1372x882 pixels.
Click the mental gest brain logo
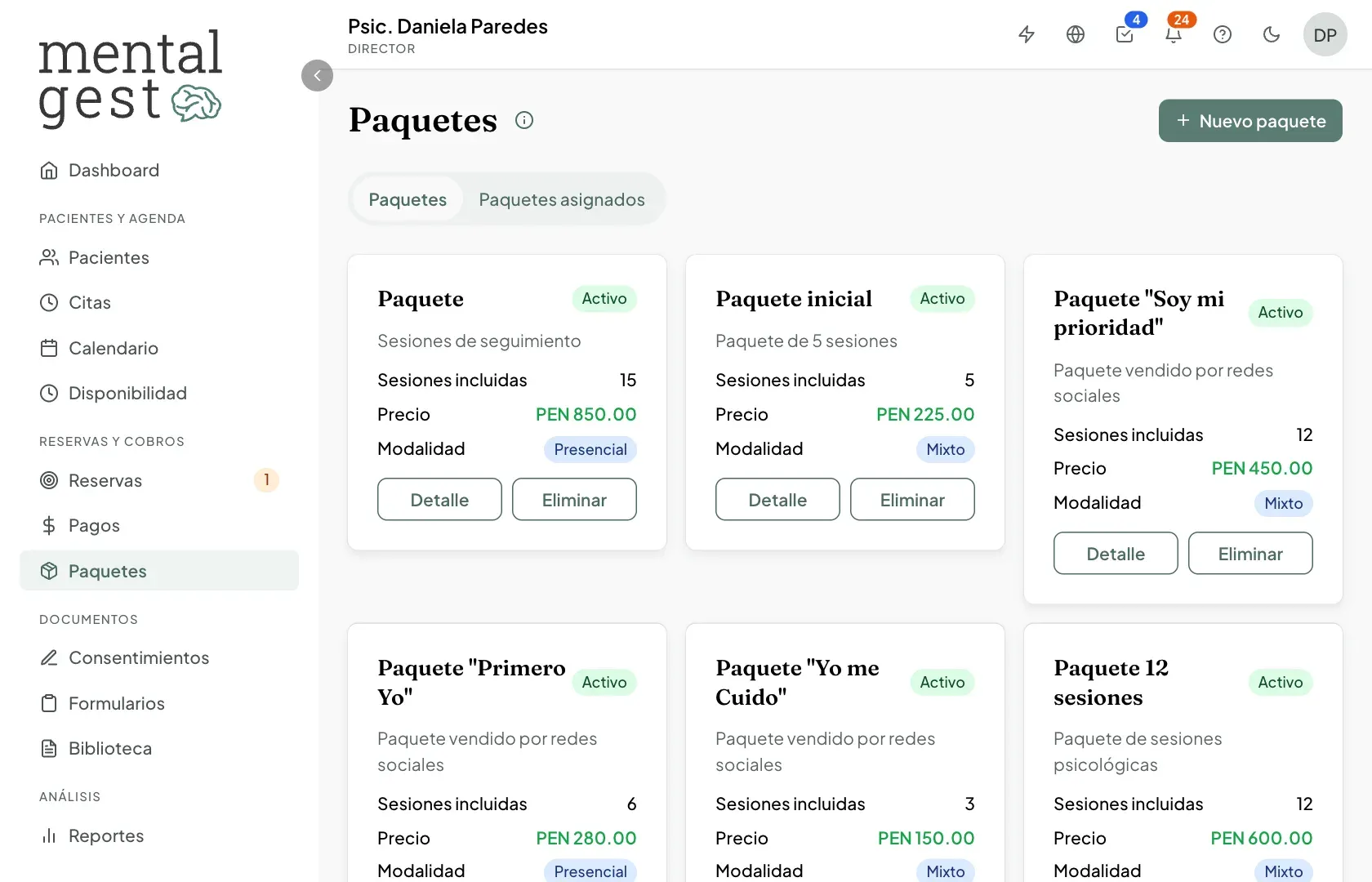click(131, 78)
